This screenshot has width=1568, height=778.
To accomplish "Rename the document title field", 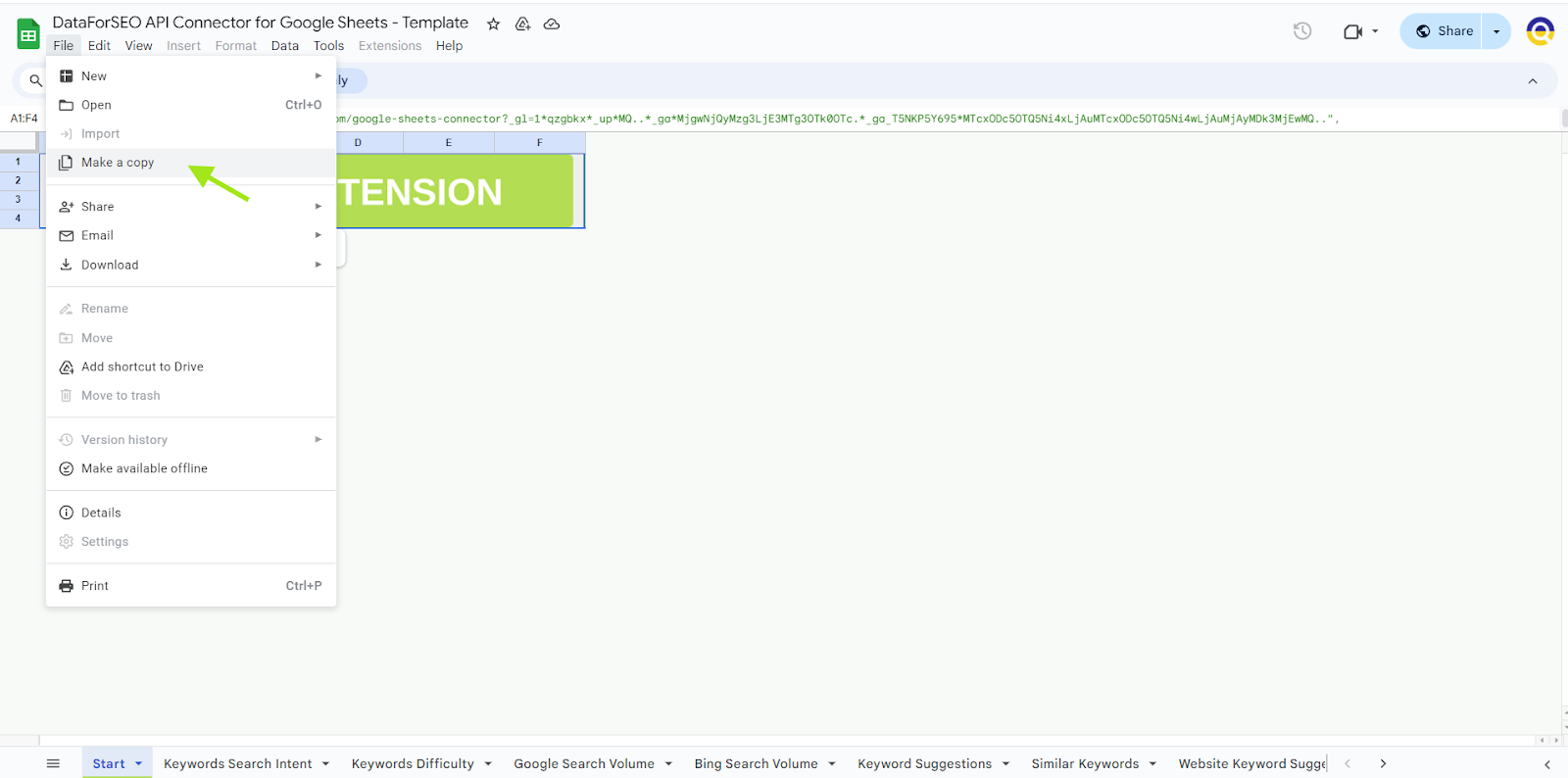I will [x=261, y=23].
